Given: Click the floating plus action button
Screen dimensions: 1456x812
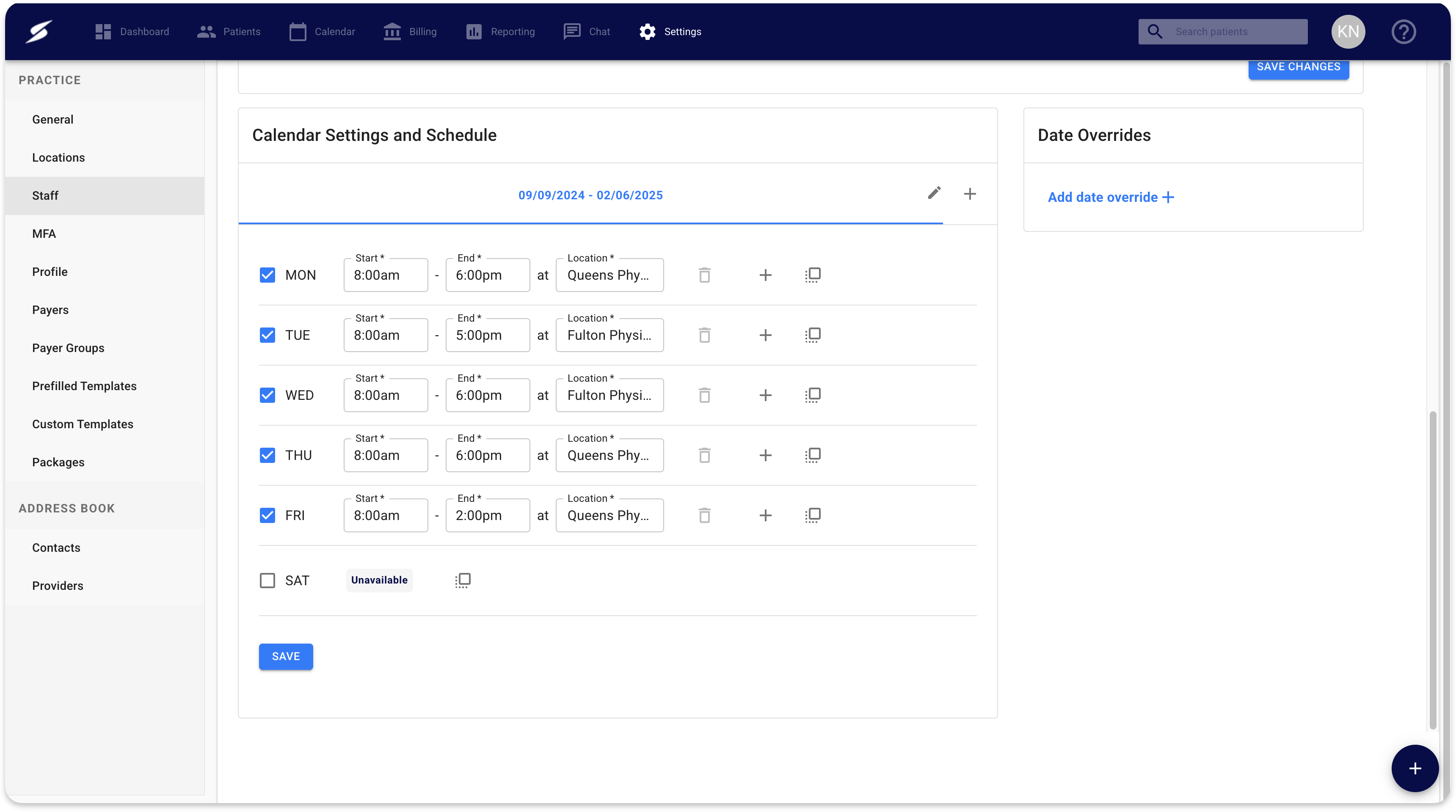Looking at the screenshot, I should point(1415,768).
